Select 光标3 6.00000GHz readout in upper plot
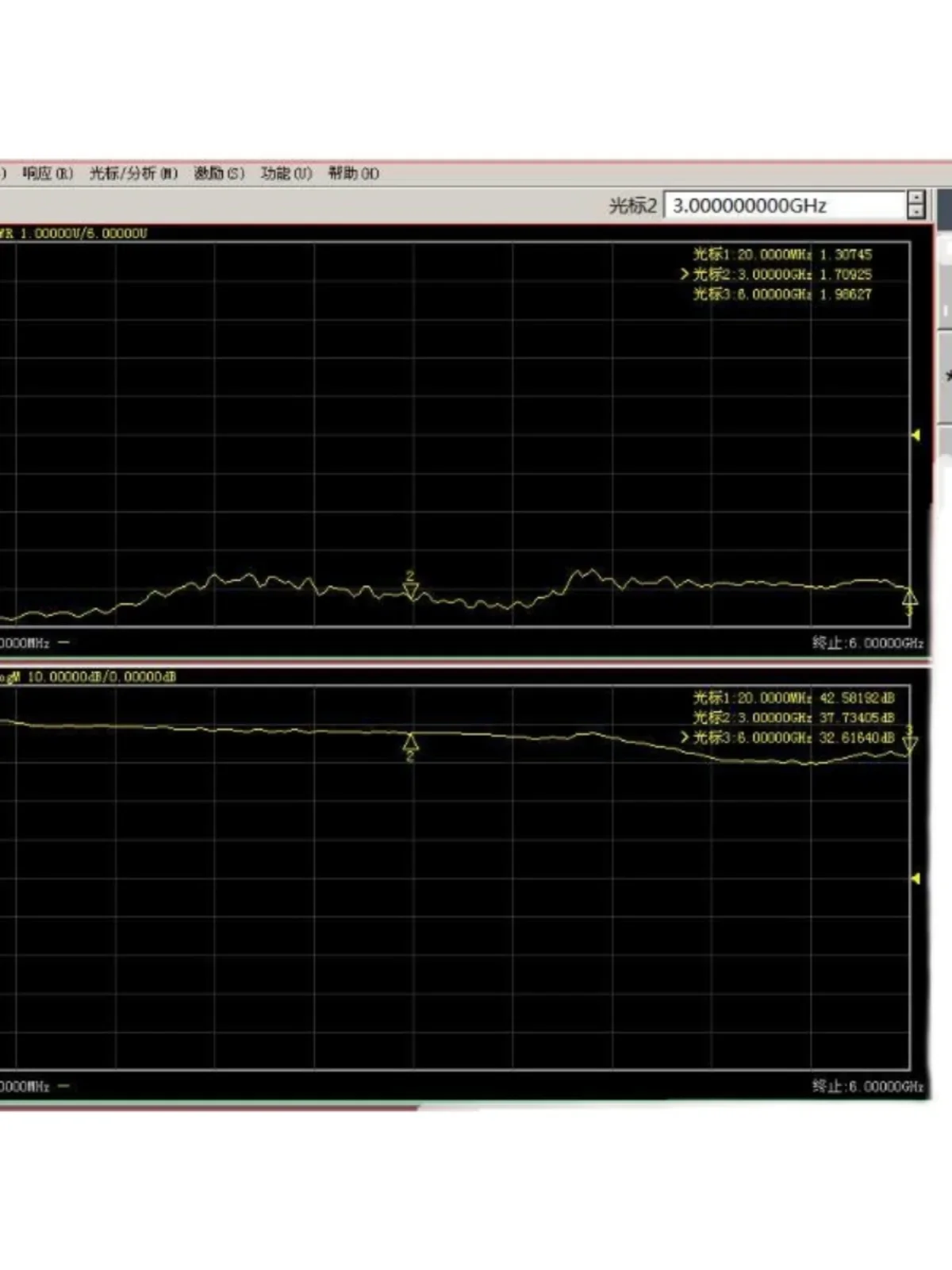 782,294
